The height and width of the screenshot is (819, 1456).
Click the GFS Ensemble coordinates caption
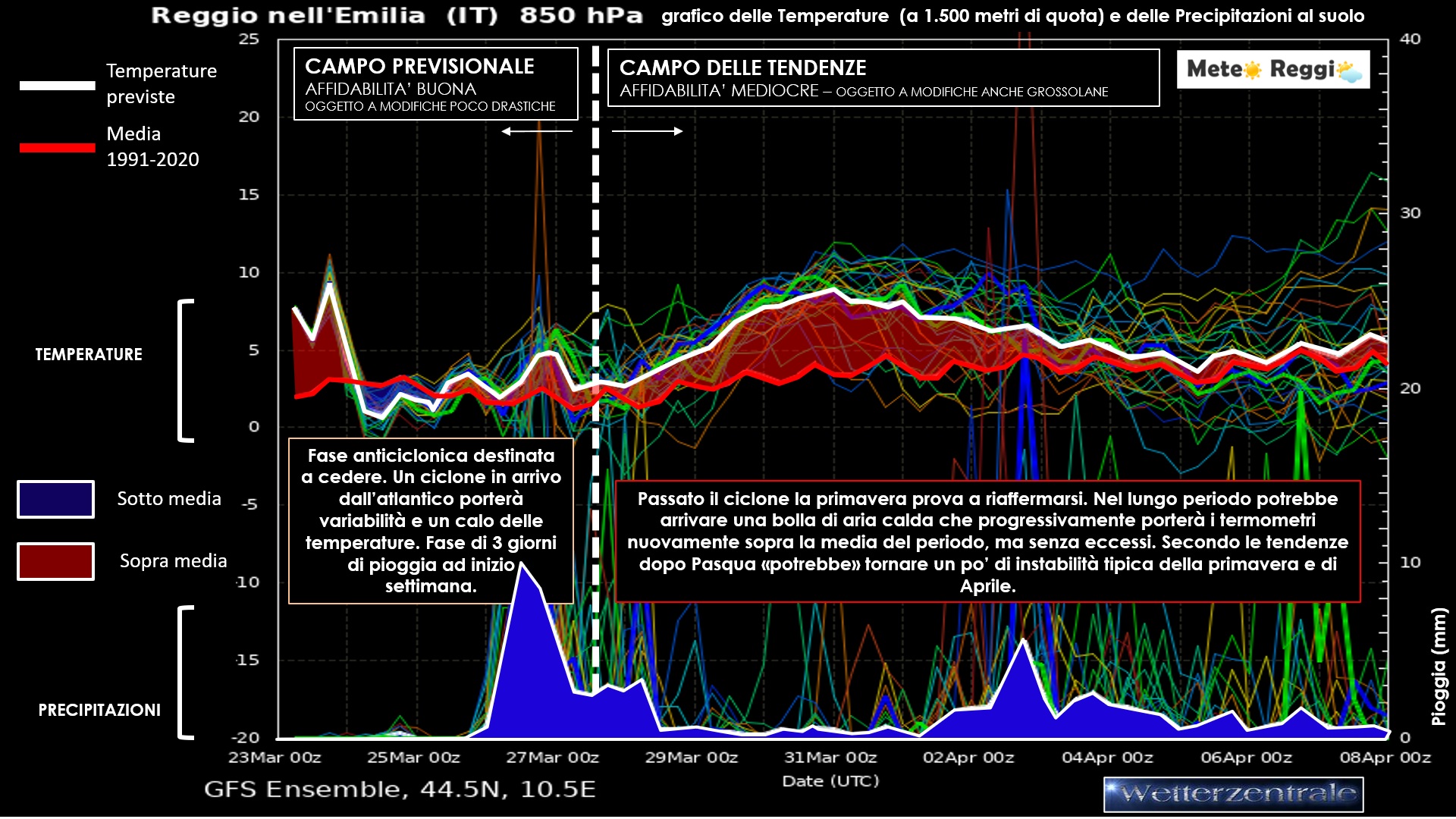(x=400, y=789)
